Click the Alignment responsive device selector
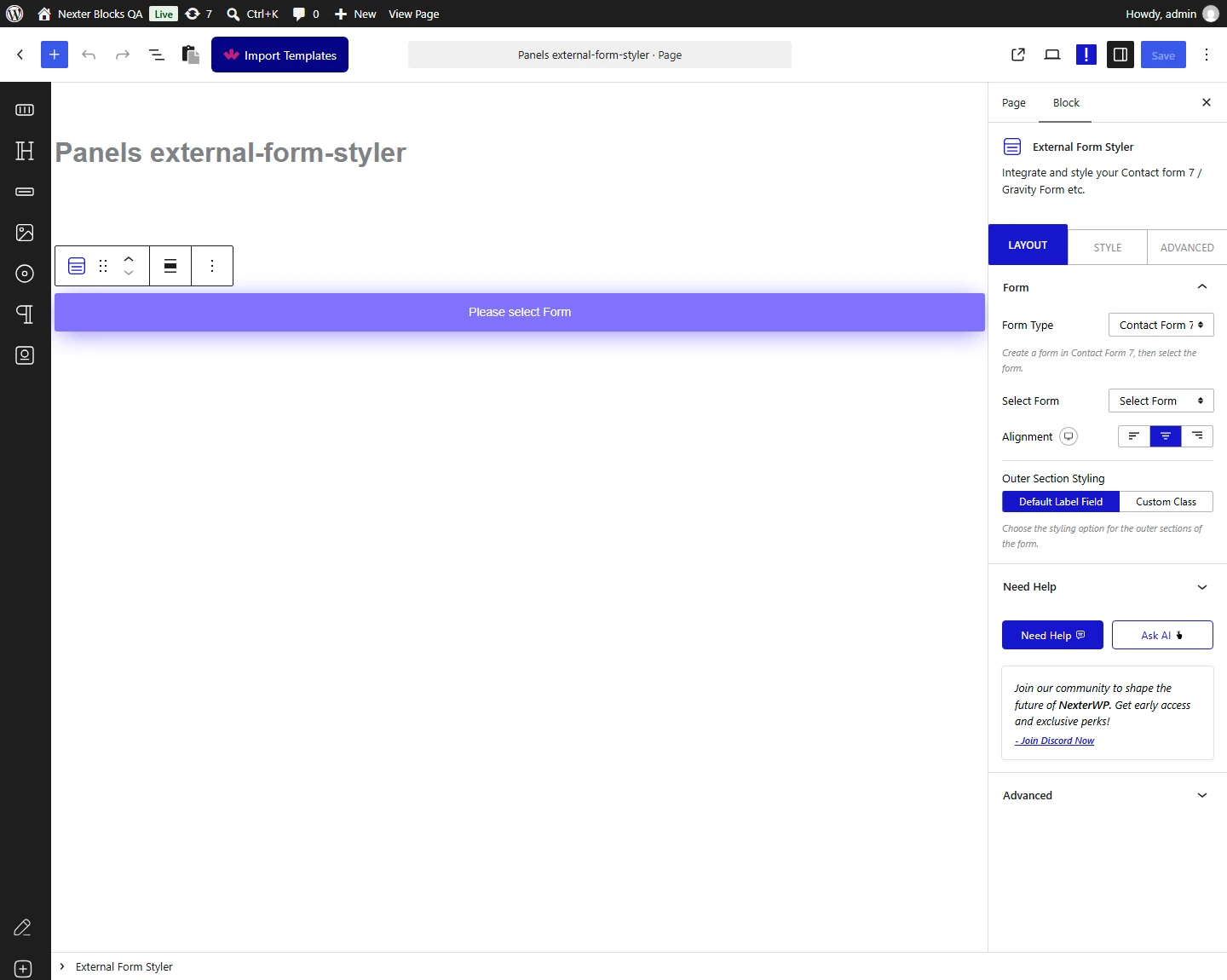Viewport: 1227px width, 980px height. [1069, 436]
